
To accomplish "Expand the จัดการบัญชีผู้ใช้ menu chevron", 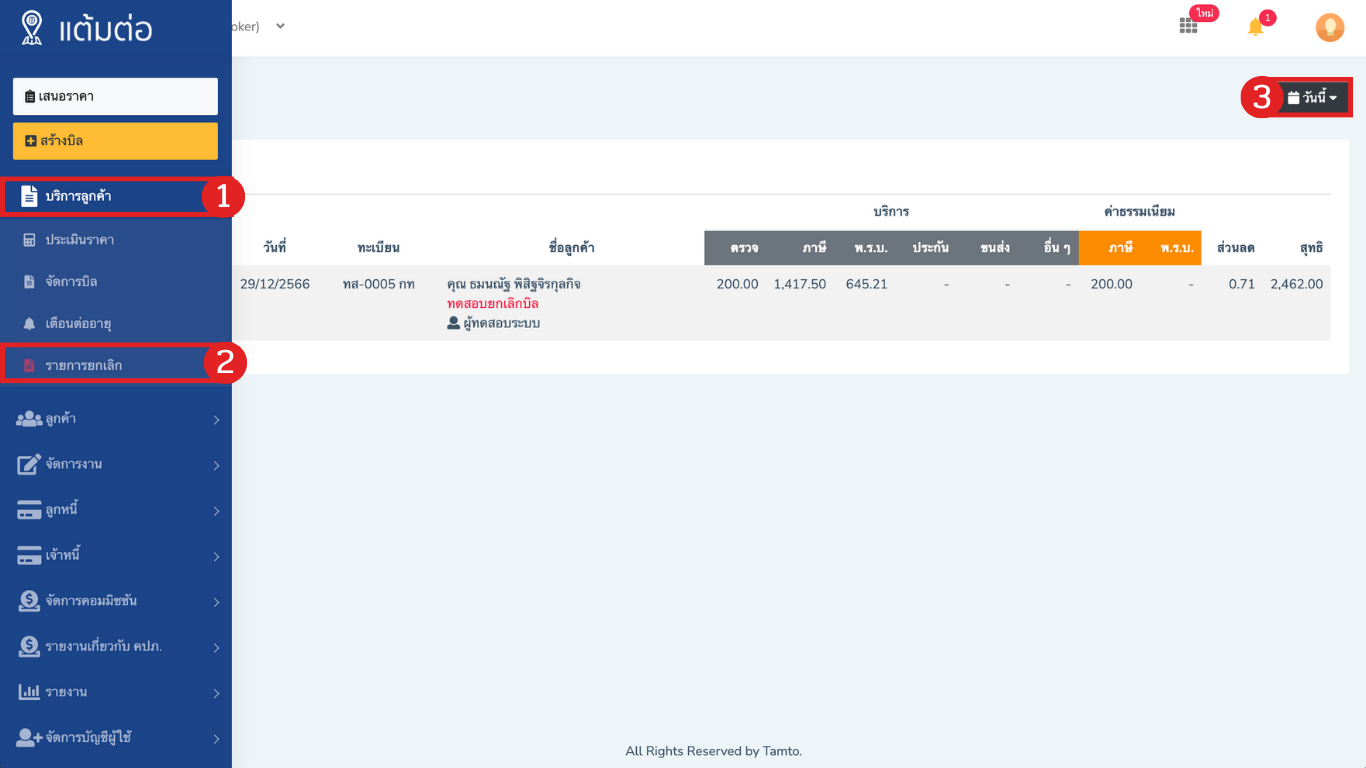I will point(216,739).
